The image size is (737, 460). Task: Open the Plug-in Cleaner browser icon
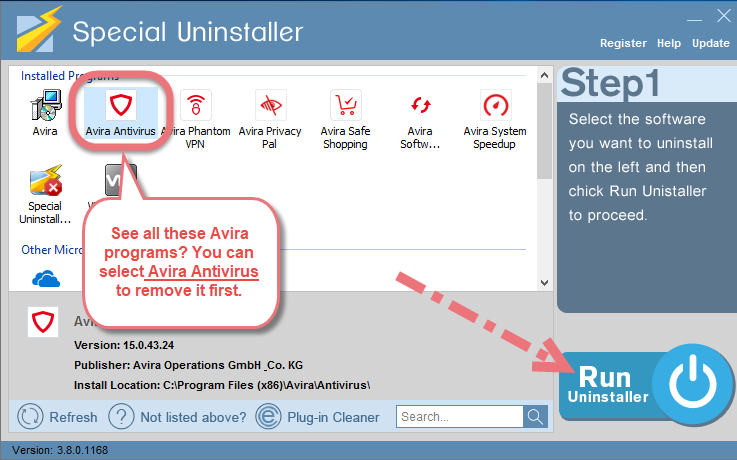tap(268, 416)
